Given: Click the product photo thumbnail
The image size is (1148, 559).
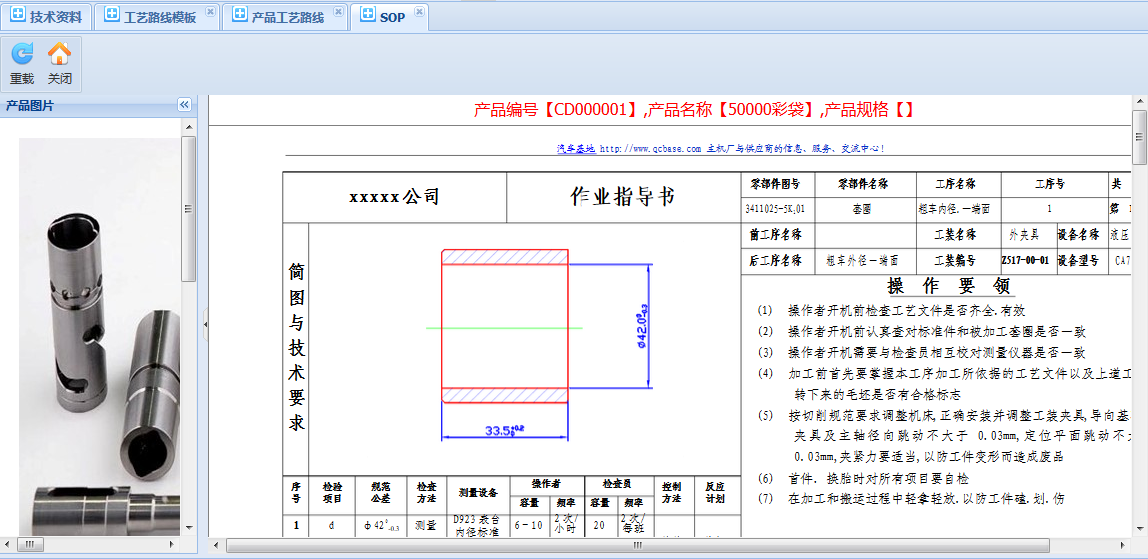Looking at the screenshot, I should 100,330.
